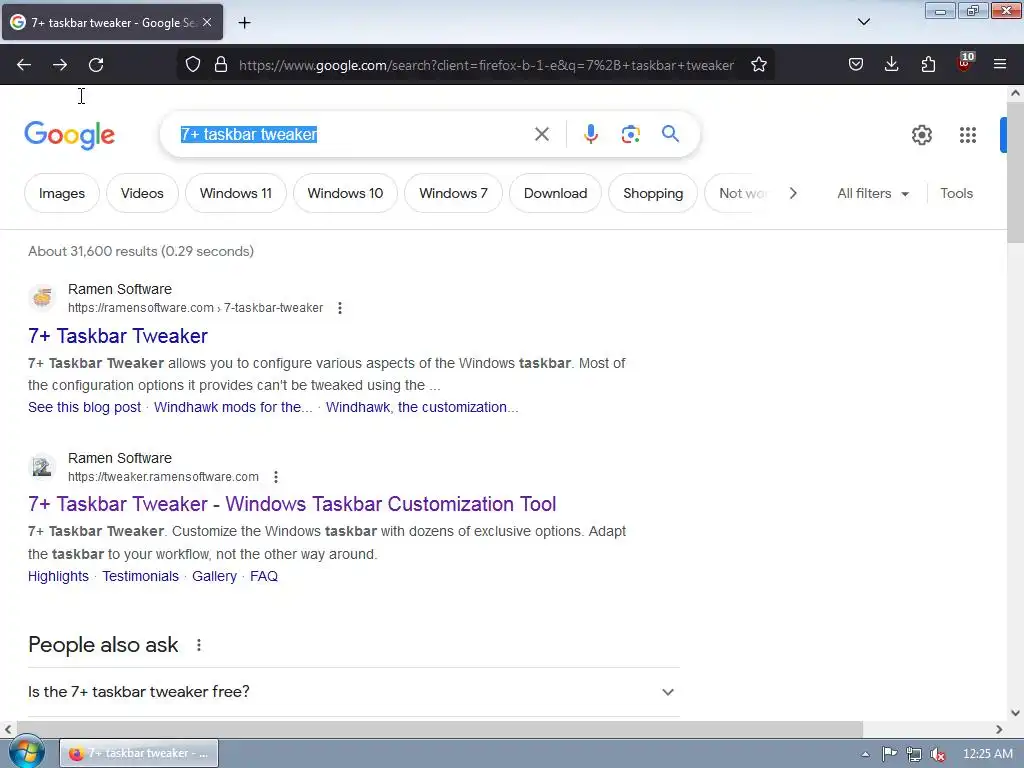This screenshot has width=1024, height=768.
Task: Open the 12:25 AM clock
Action: click(x=987, y=754)
